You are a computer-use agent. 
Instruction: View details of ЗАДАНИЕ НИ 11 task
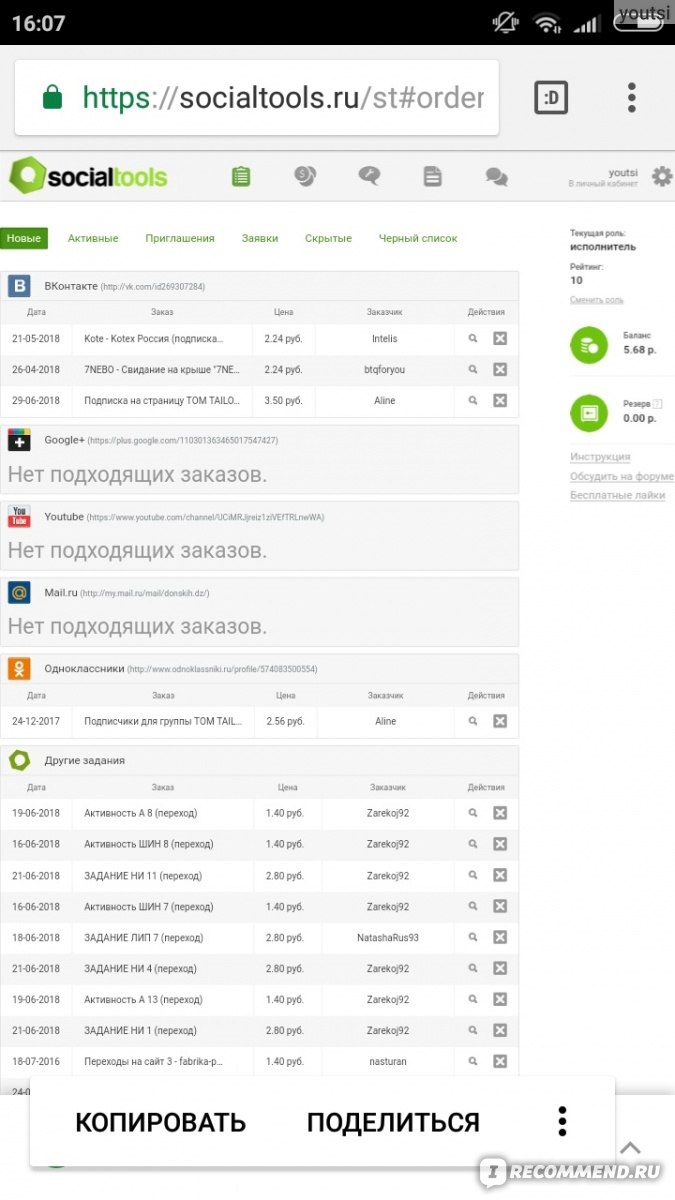point(473,875)
